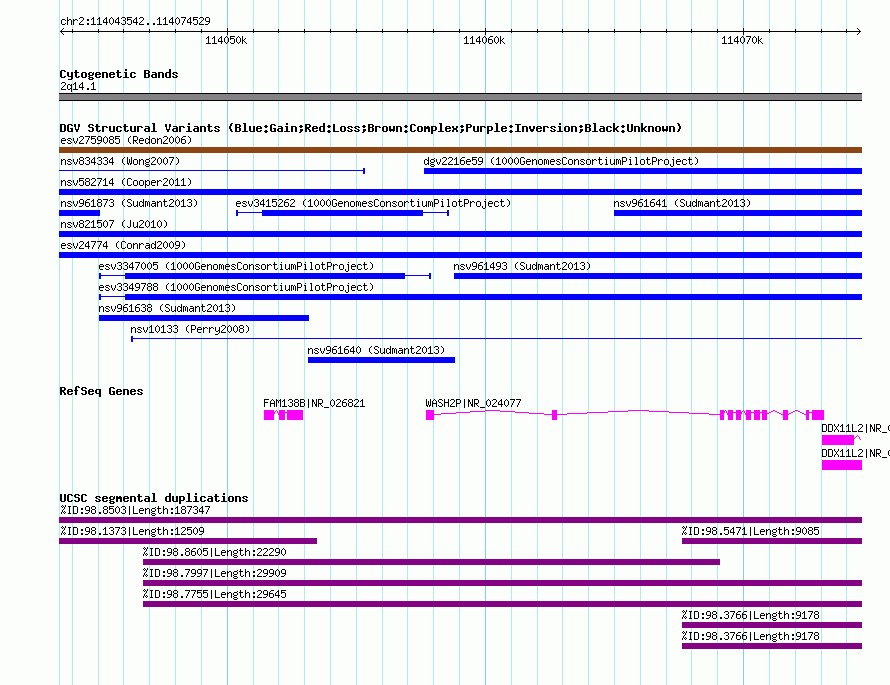890x685 pixels.
Task: Select the 114060k ruler label
Action: point(484,40)
